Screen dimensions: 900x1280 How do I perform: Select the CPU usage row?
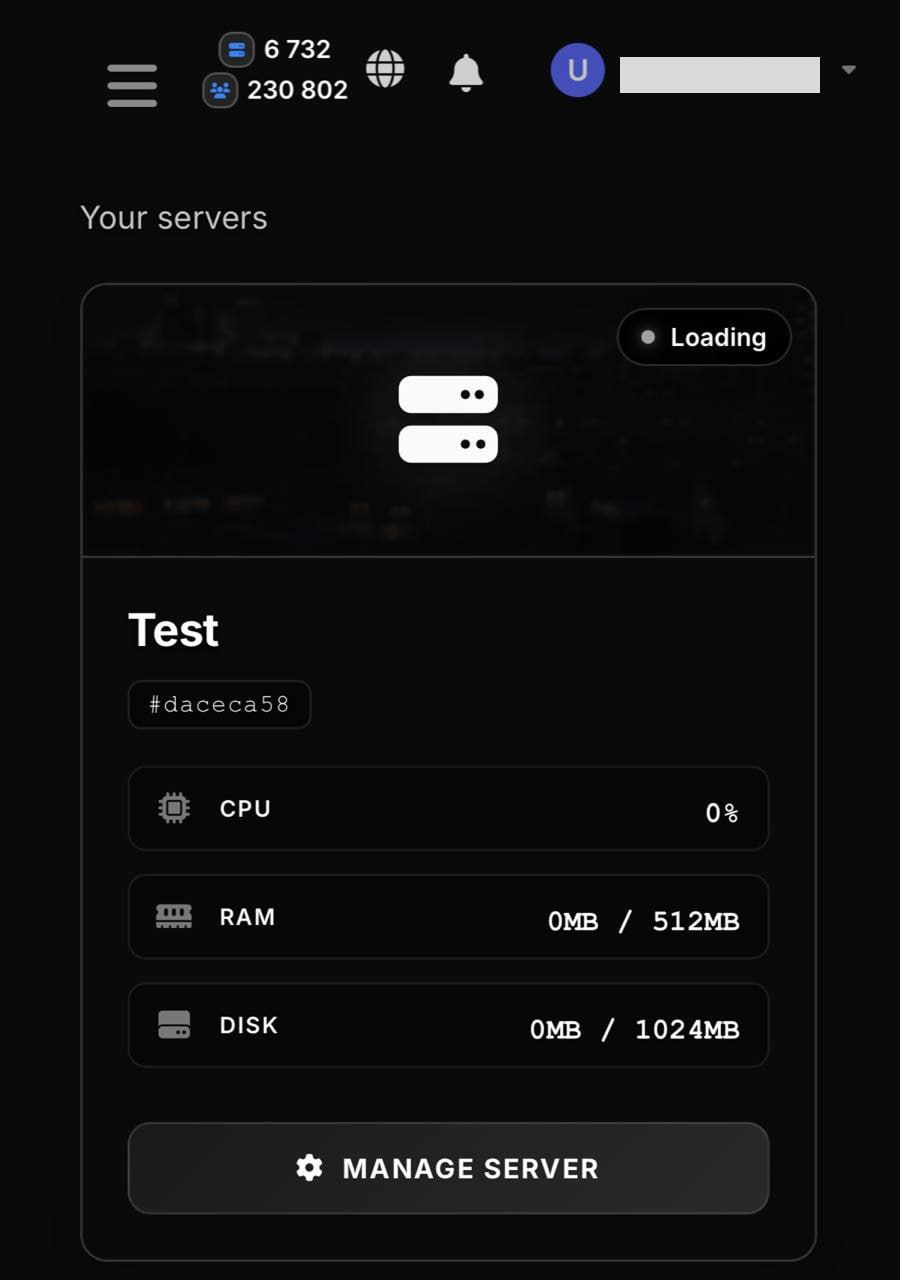pyautogui.click(x=448, y=808)
